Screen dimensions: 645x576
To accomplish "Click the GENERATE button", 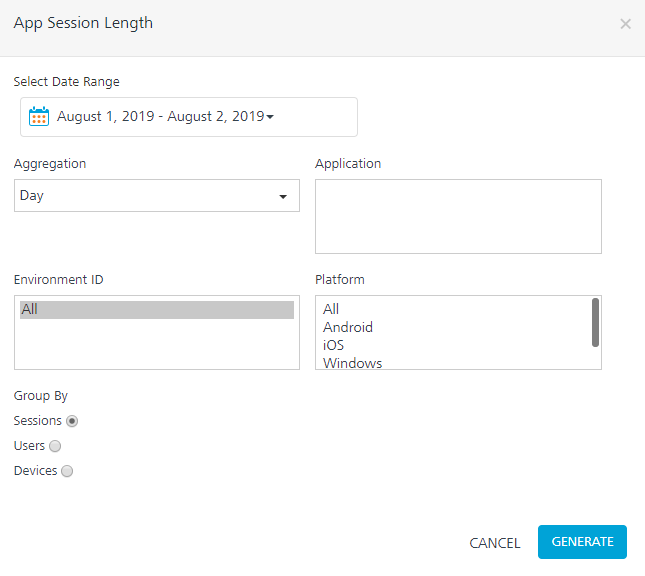I will point(582,541).
